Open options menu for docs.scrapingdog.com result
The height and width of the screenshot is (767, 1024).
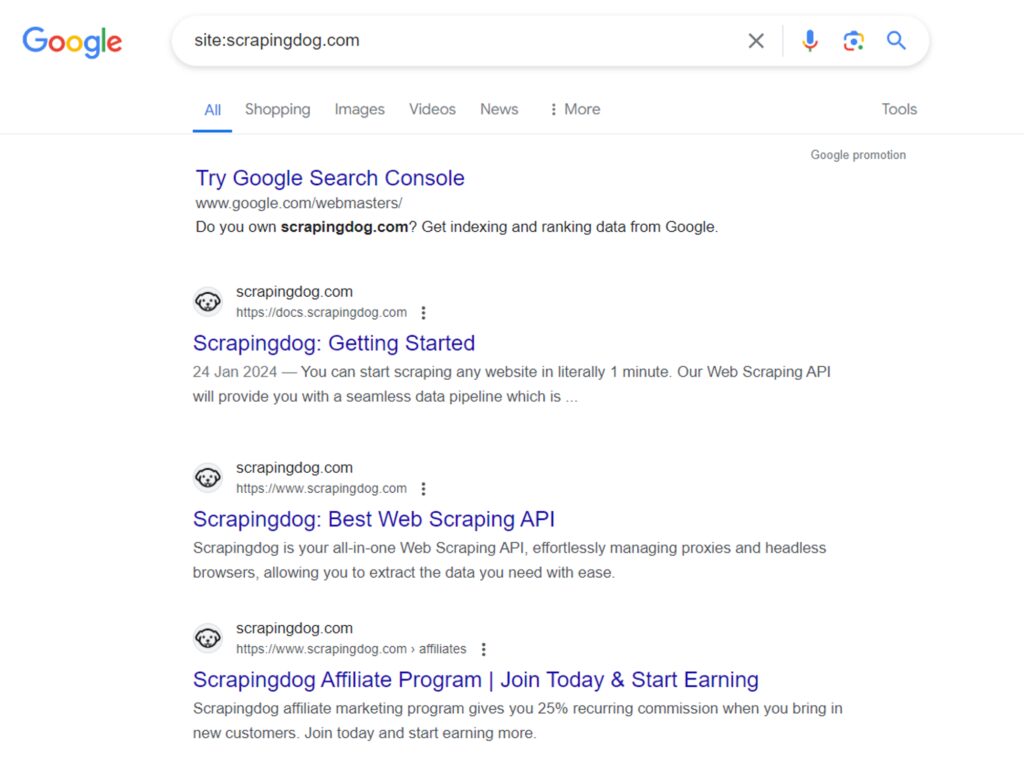[x=424, y=313]
